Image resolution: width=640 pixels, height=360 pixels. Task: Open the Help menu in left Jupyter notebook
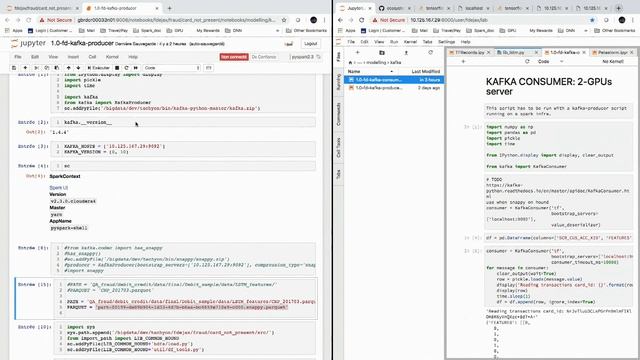[133, 57]
